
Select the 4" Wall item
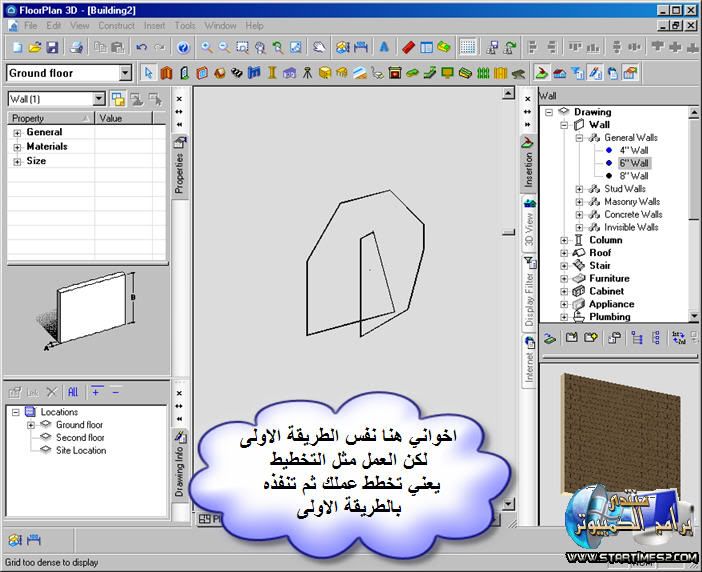(634, 150)
